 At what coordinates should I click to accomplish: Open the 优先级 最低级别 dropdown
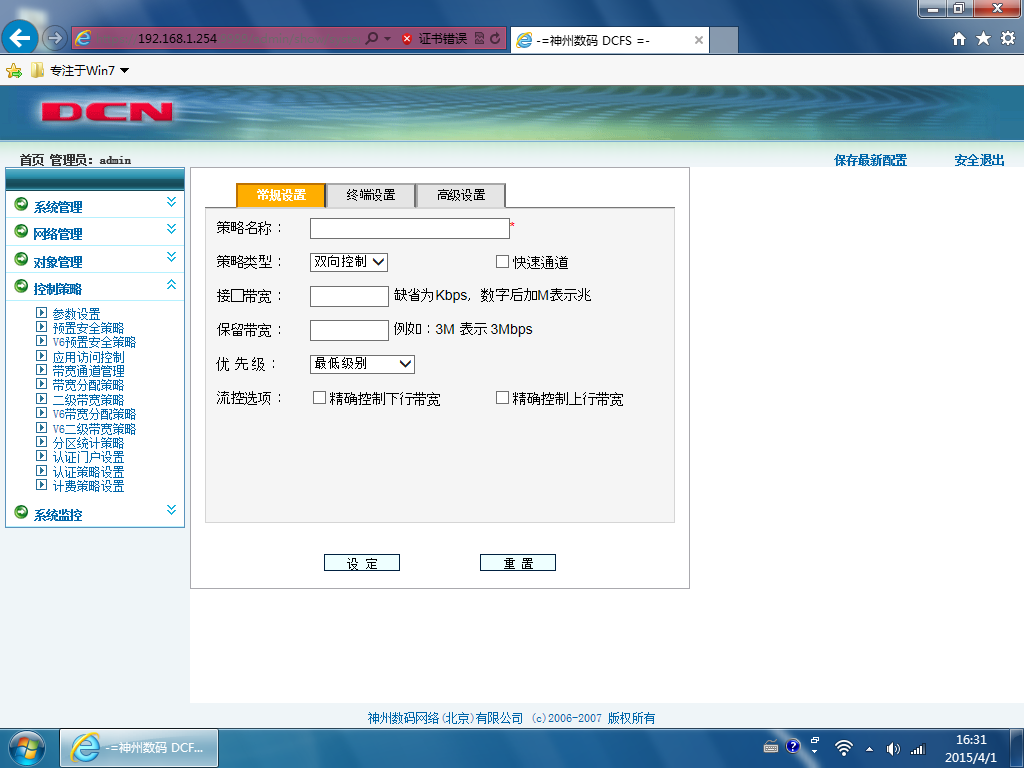tap(362, 364)
